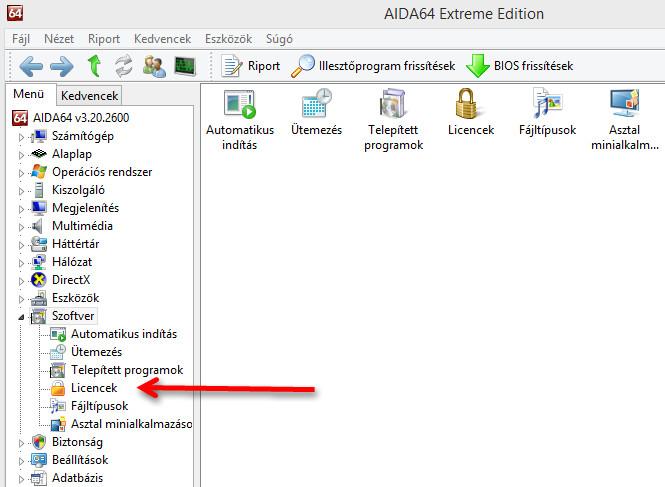Open Illesztőprogram frissítések
The width and height of the screenshot is (665, 487).
pyautogui.click(x=373, y=66)
